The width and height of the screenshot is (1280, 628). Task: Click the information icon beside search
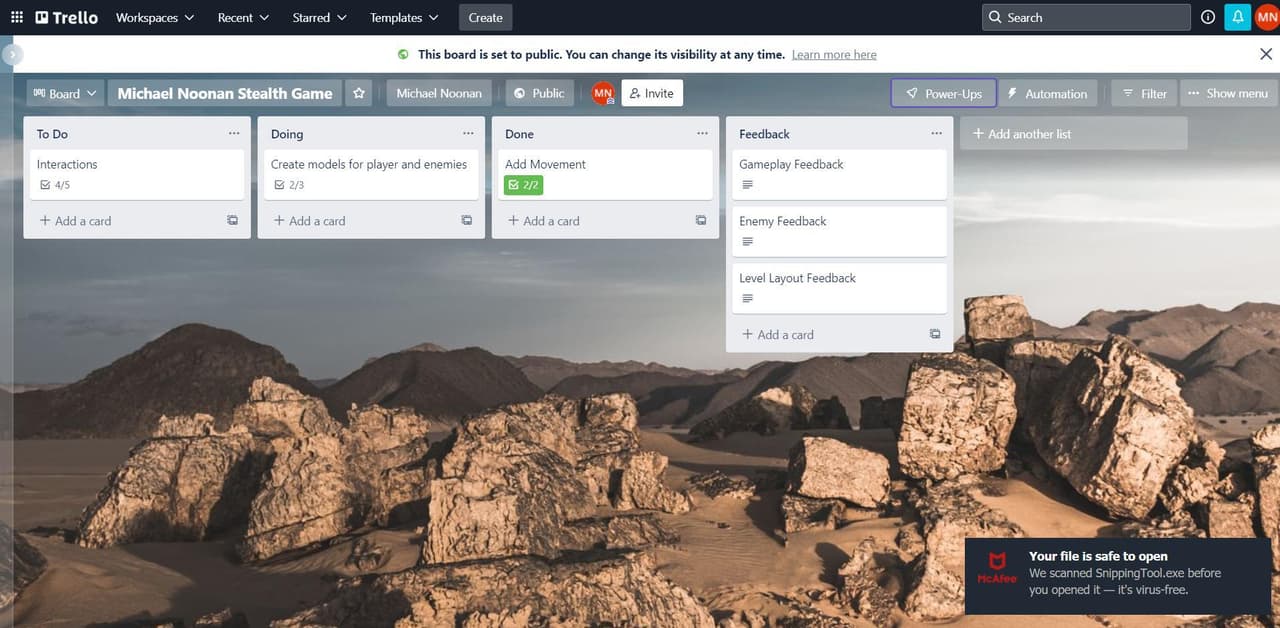click(1208, 17)
